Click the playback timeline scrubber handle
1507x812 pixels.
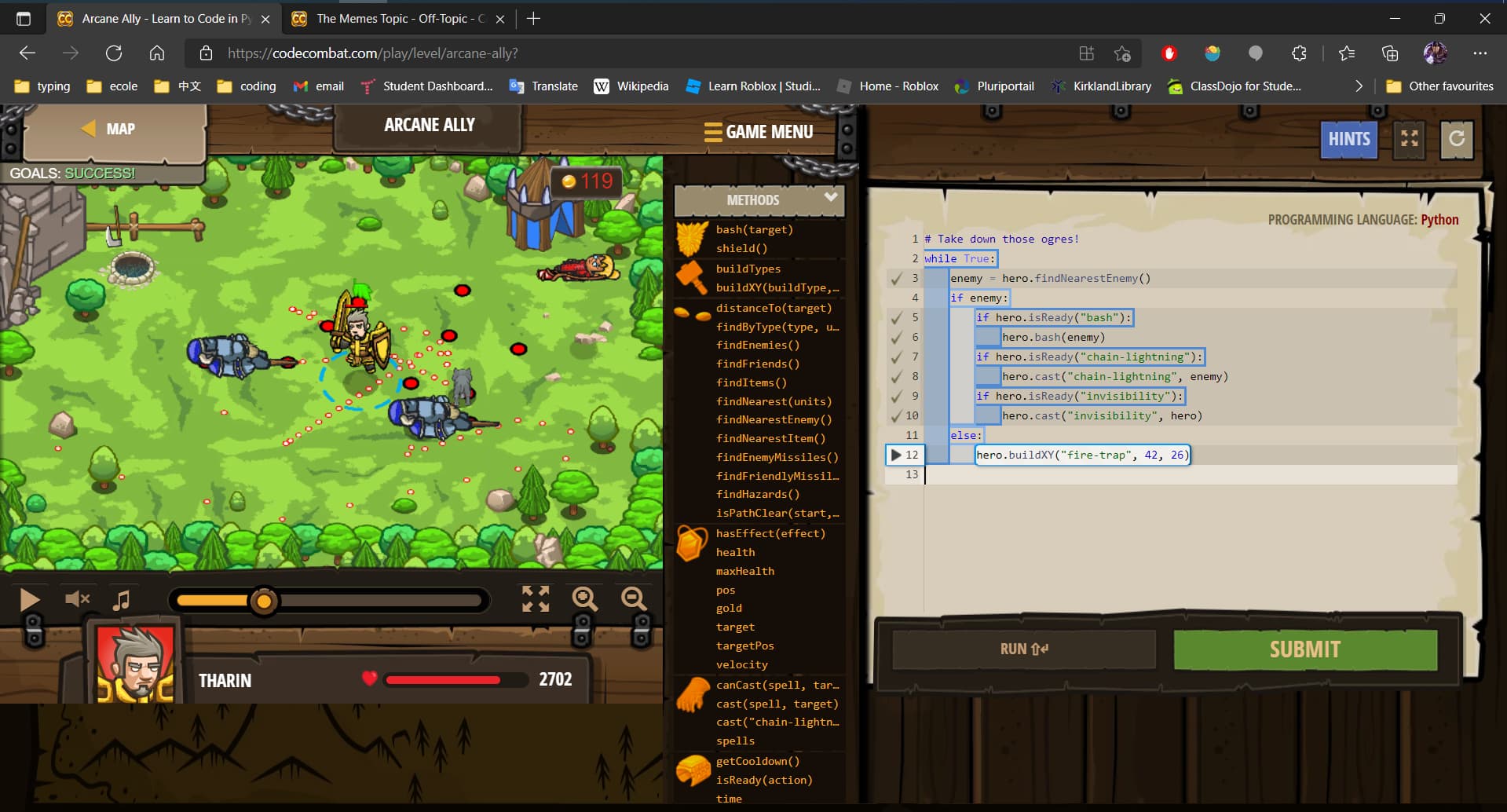click(264, 602)
